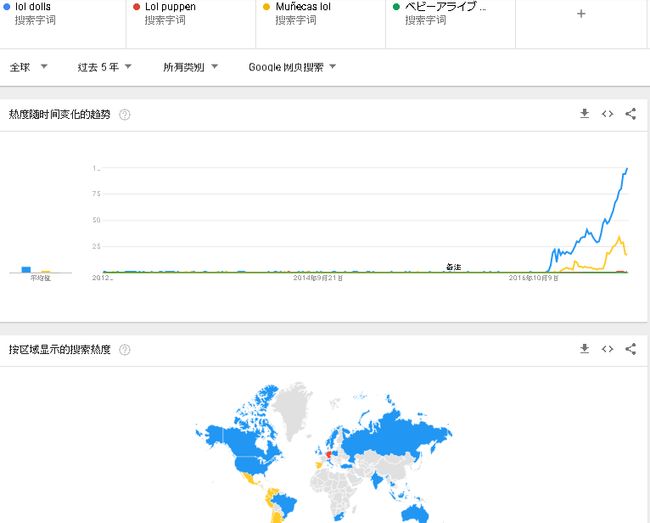The width and height of the screenshot is (650, 523).
Task: Share the interest over time chart
Action: tap(631, 114)
